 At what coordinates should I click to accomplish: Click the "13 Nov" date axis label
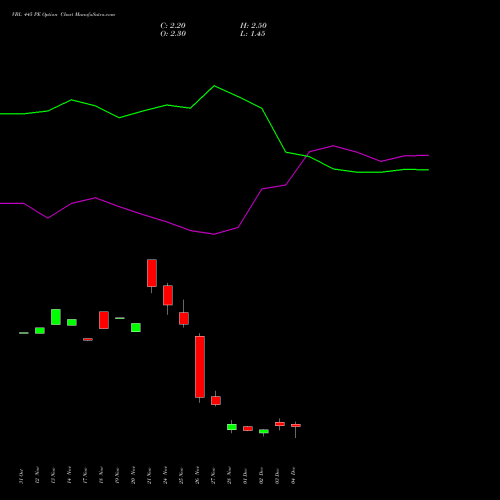[53, 475]
